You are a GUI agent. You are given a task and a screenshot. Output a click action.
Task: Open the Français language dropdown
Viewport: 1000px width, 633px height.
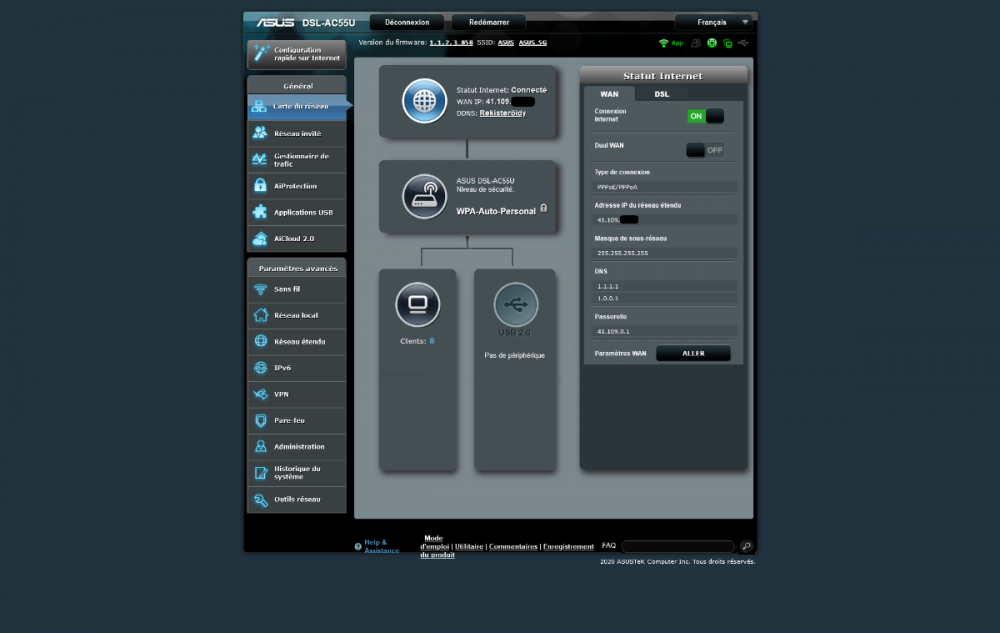[714, 21]
